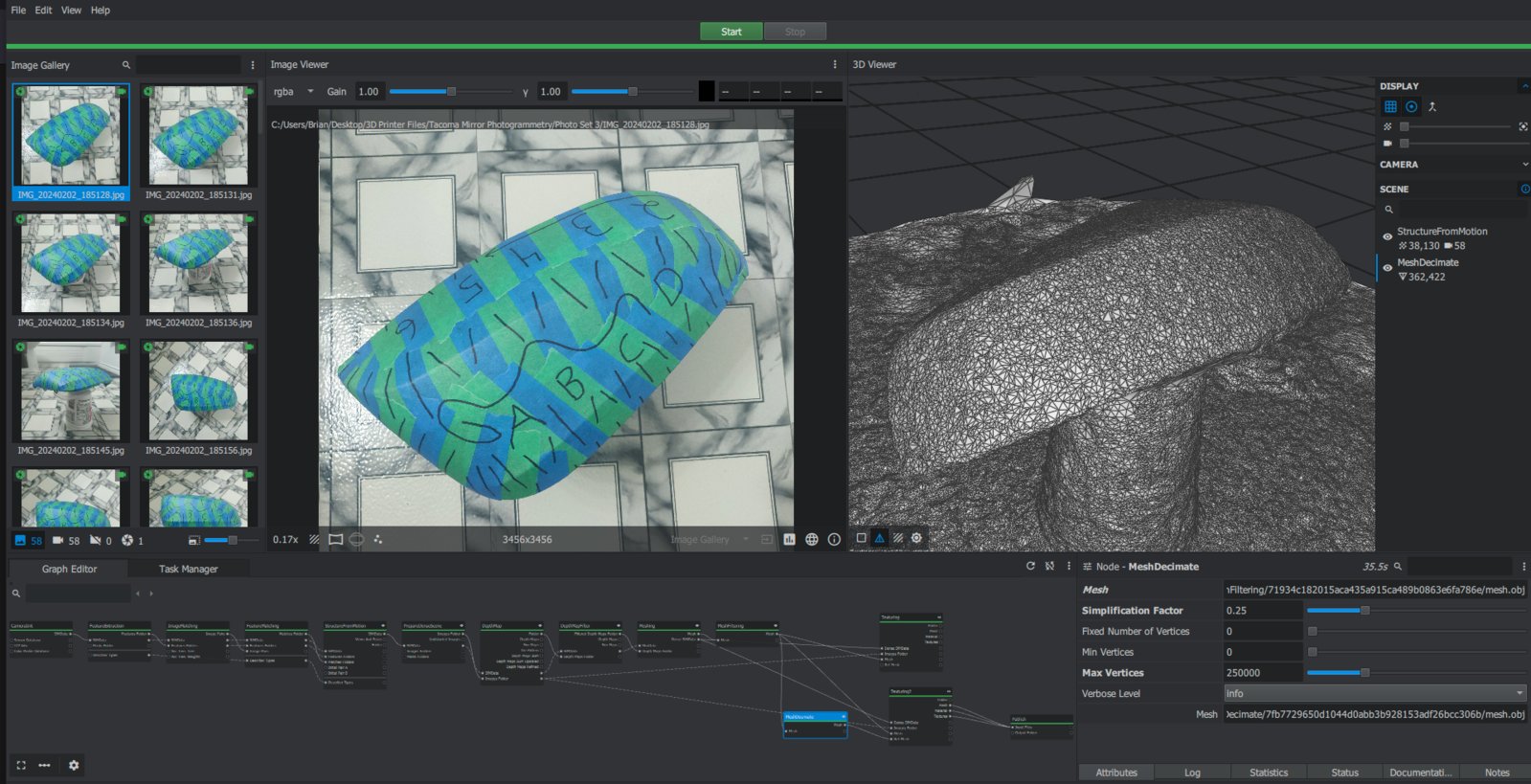Open the Notes tab

[1497, 773]
